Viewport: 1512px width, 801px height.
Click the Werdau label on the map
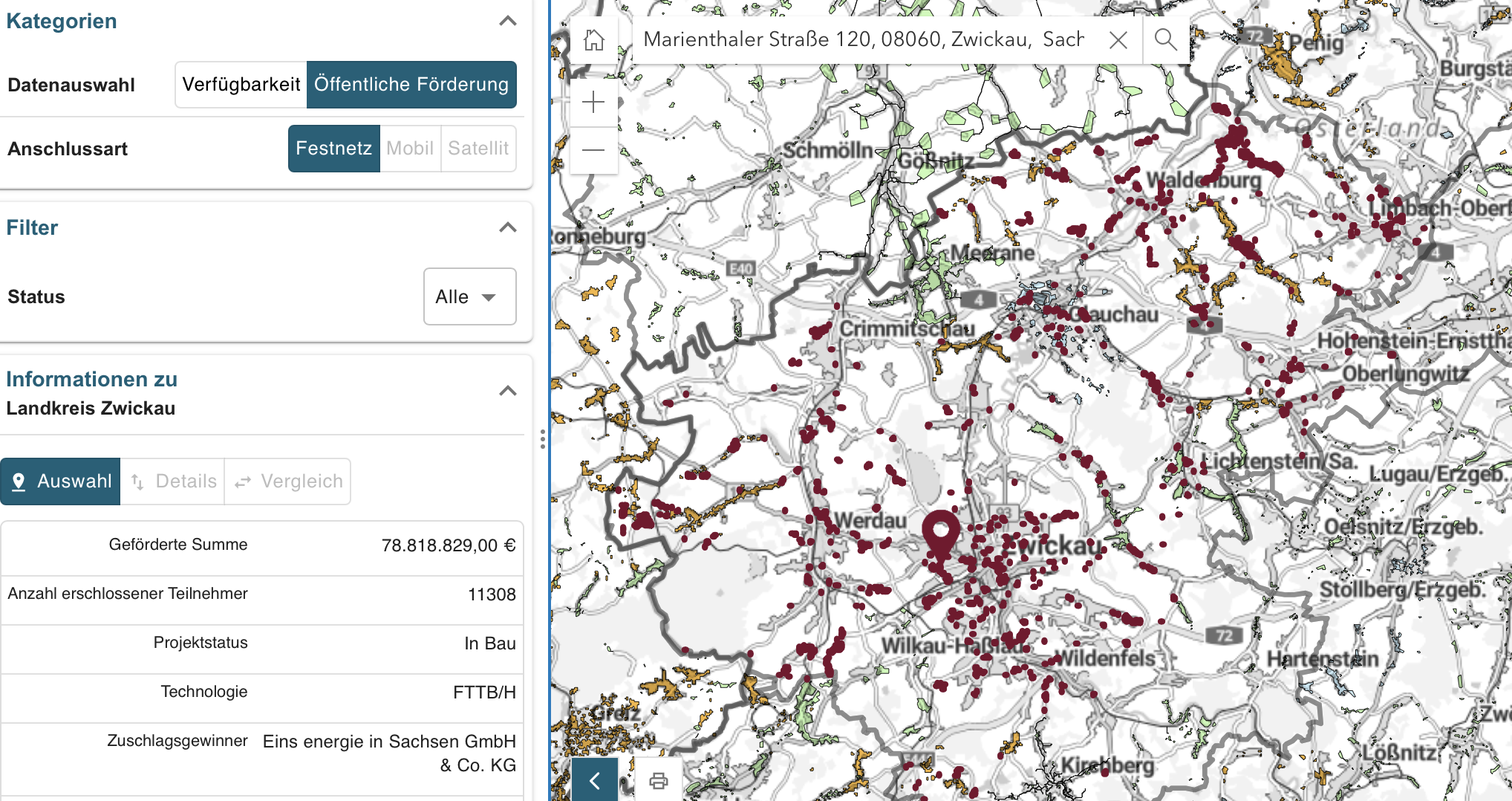[x=870, y=520]
